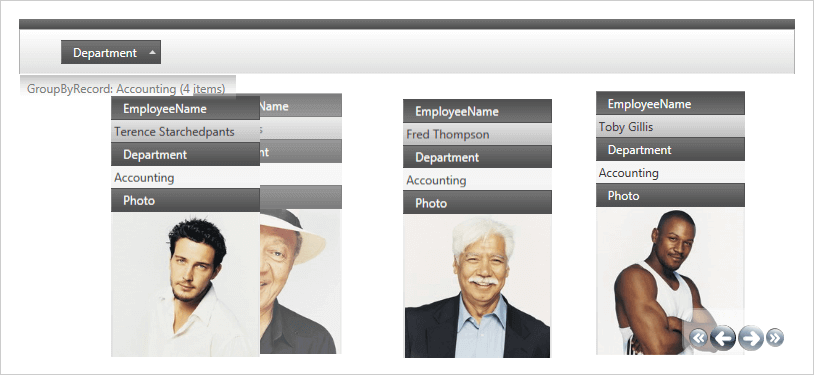814x375 pixels.
Task: Click the Terence Starchedpants name cell
Action: tap(185, 131)
